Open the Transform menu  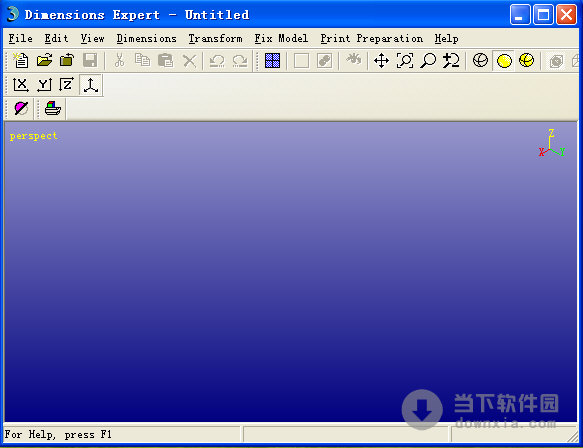(x=215, y=38)
